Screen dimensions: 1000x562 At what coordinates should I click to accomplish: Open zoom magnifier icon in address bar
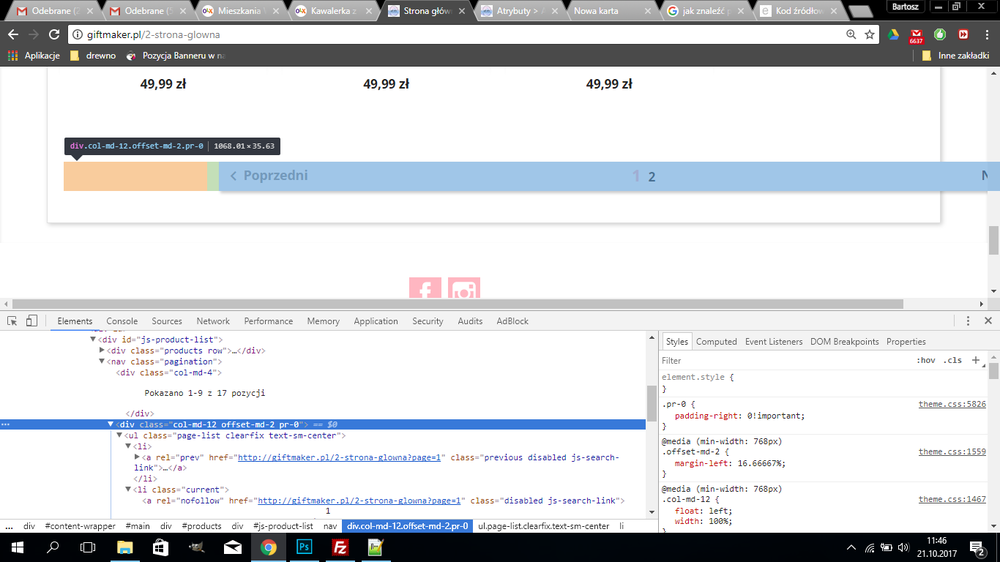tap(851, 34)
